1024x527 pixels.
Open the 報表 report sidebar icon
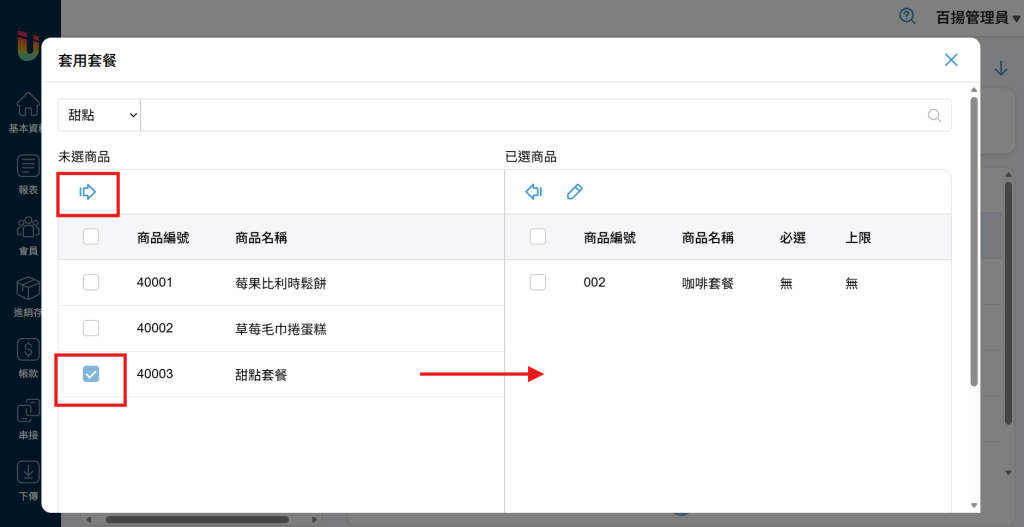pos(28,166)
